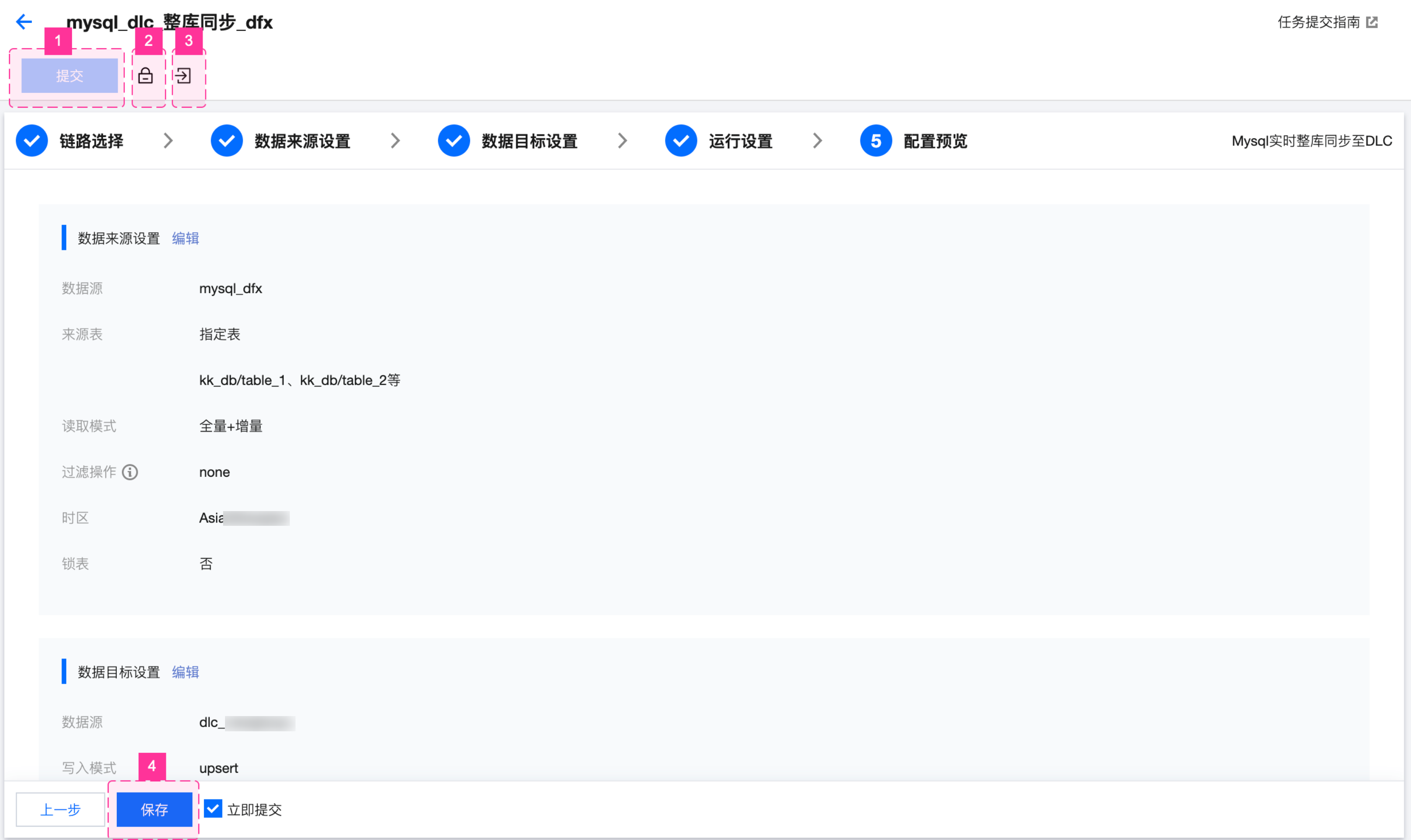Click chevron after 运行设置 step
Image resolution: width=1411 pixels, height=840 pixels.
coord(817,141)
